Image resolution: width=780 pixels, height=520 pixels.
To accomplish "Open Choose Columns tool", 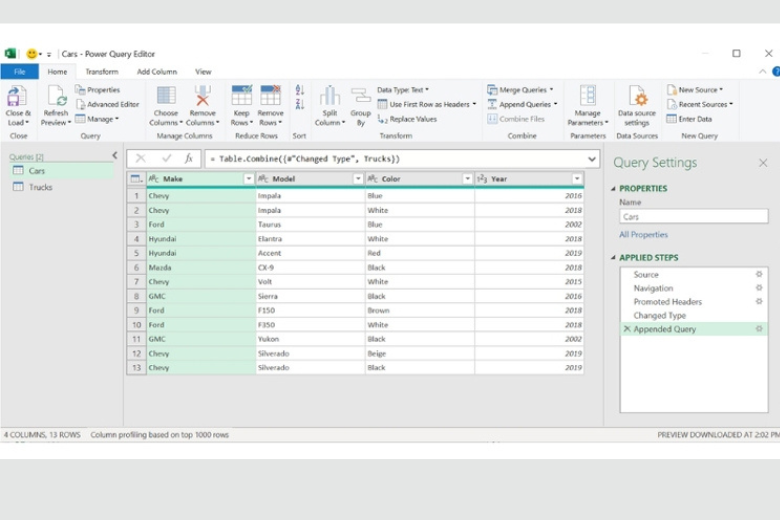I will point(166,97).
